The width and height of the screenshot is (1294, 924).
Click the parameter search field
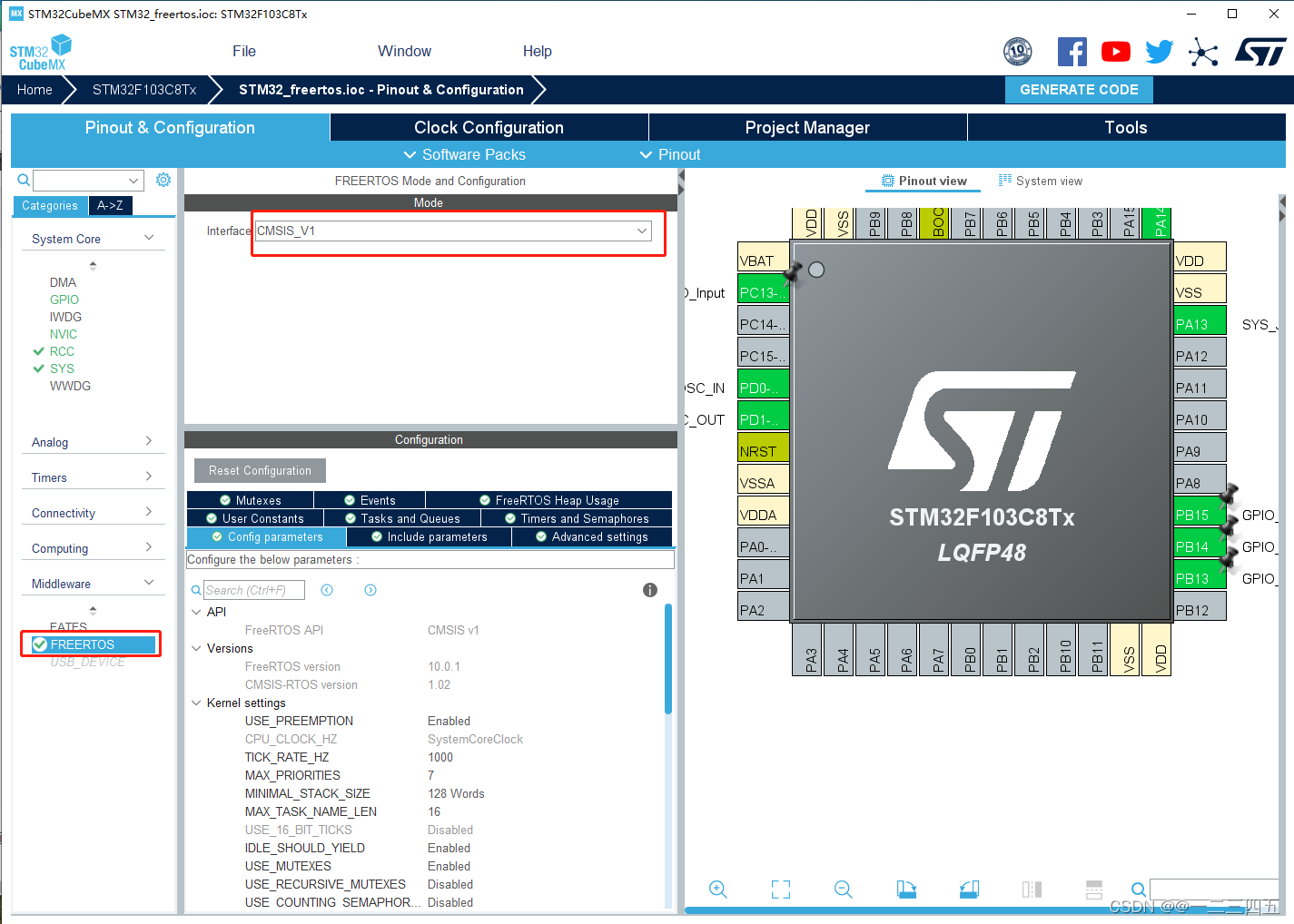254,590
